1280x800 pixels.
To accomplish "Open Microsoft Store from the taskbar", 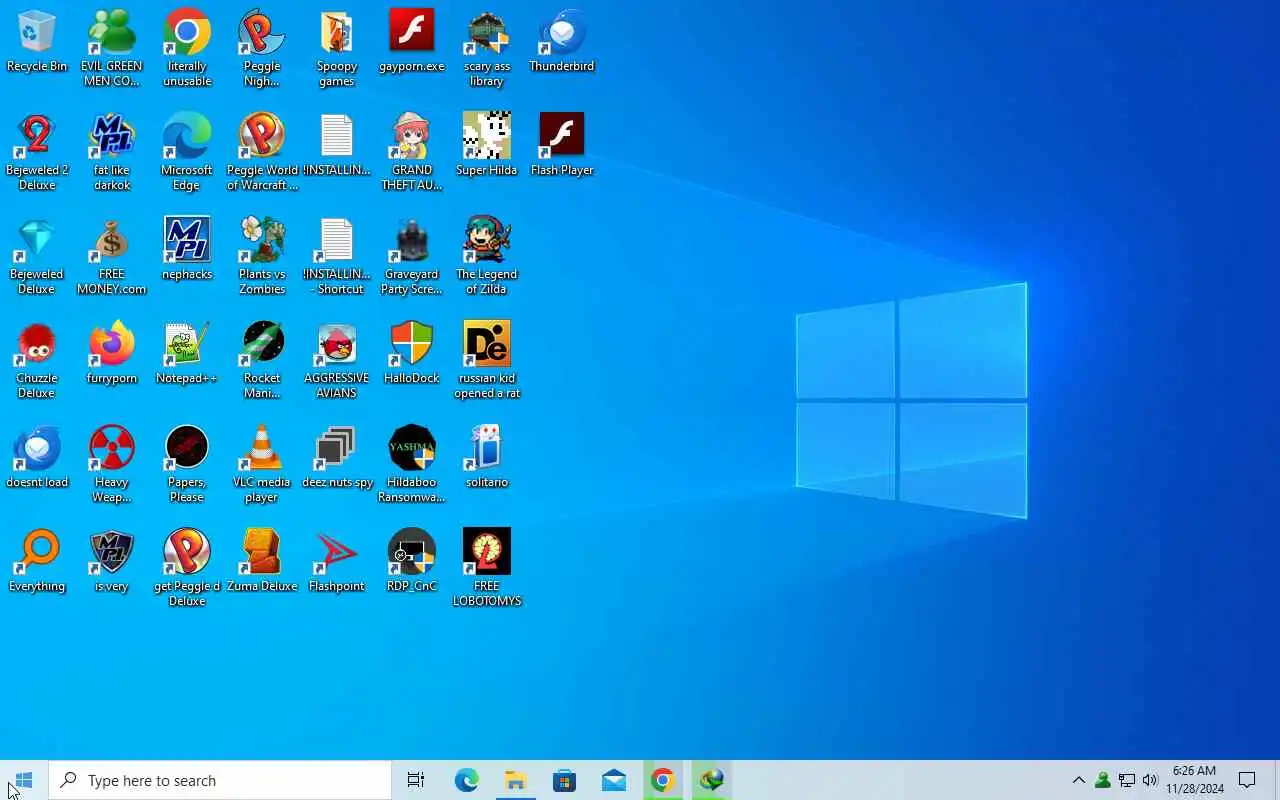I will click(564, 780).
